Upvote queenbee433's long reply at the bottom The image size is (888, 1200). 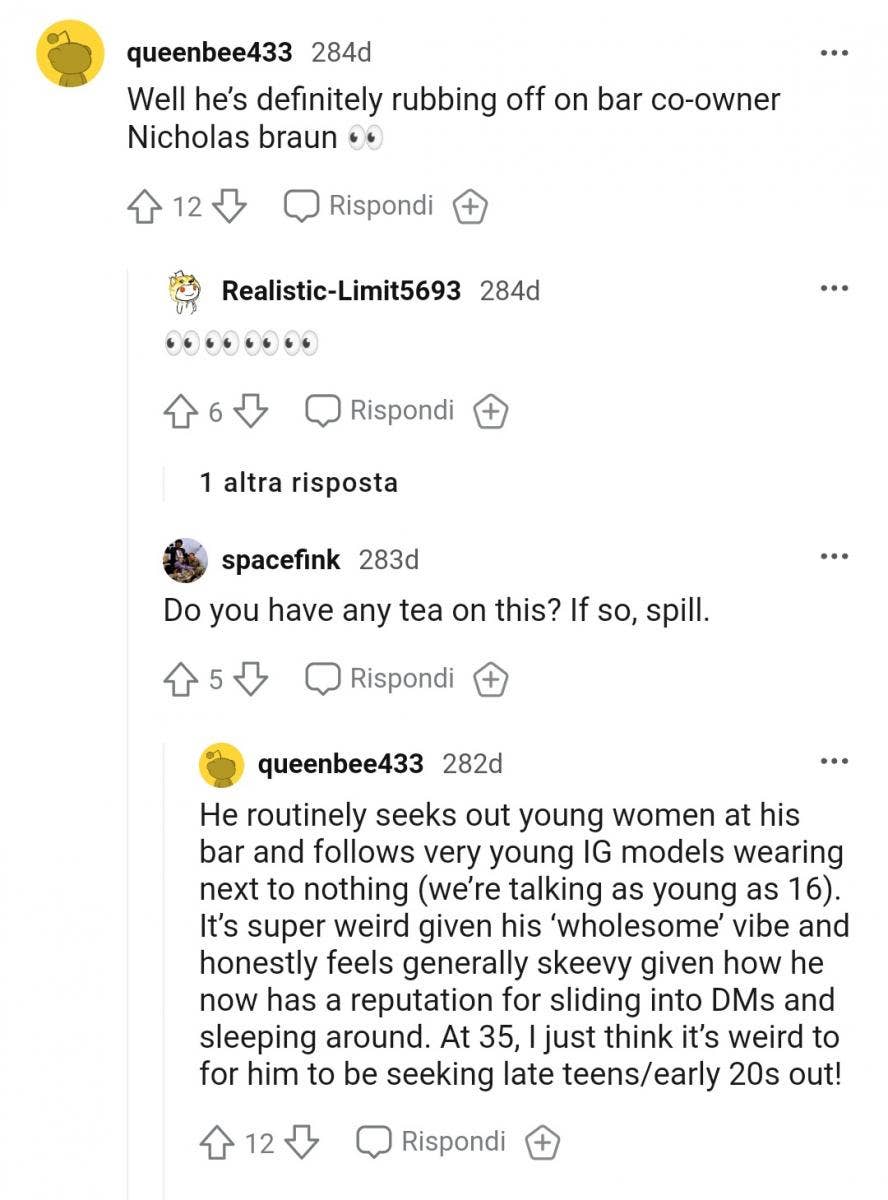217,1142
